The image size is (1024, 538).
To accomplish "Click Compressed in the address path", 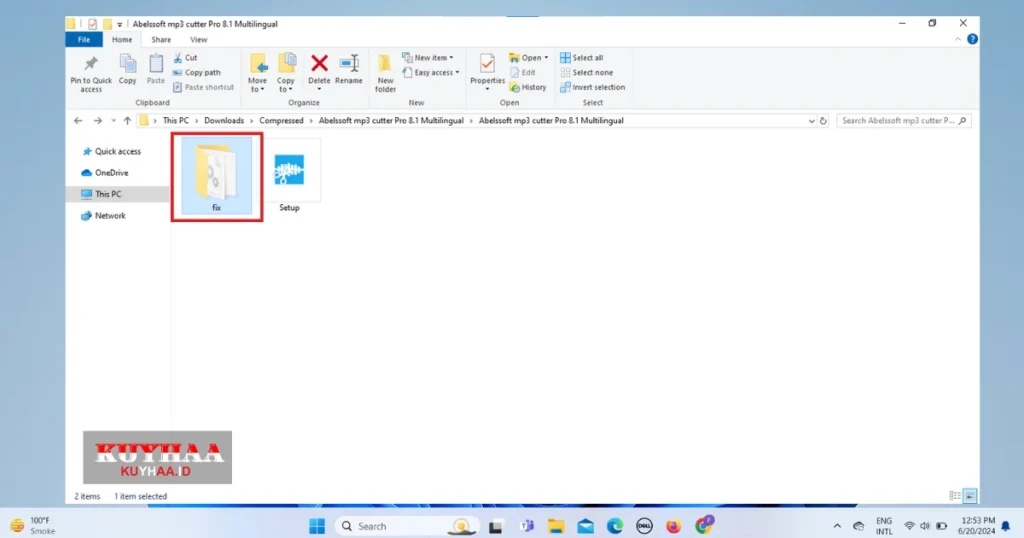I will (x=281, y=121).
